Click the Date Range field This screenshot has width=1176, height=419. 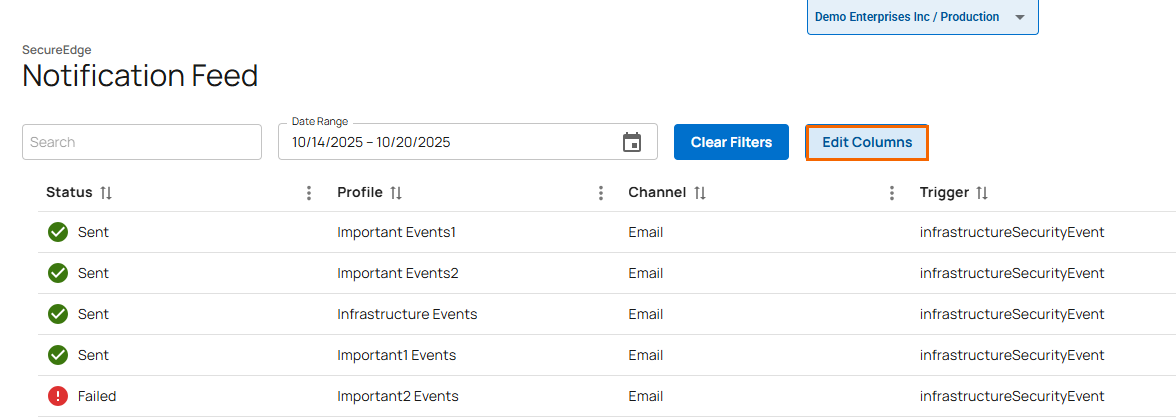click(x=450, y=142)
